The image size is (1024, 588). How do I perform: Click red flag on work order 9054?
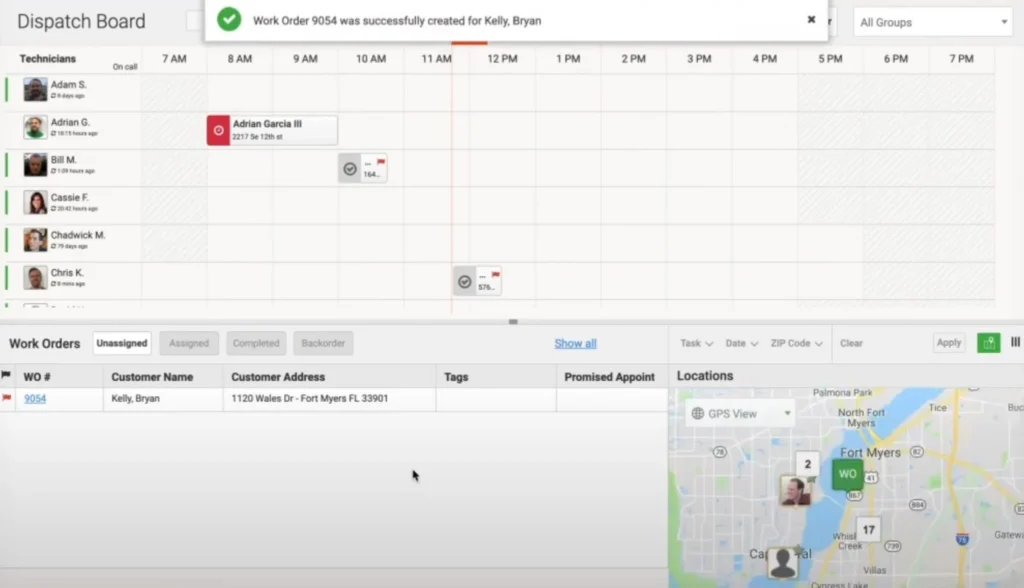coord(7,397)
